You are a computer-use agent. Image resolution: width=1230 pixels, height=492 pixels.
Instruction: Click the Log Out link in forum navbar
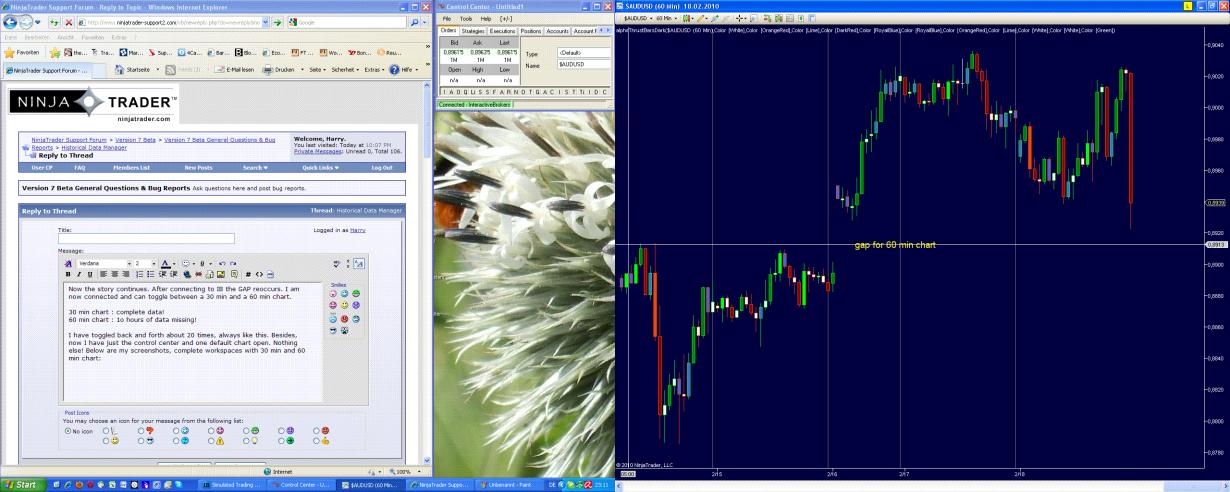(x=382, y=168)
